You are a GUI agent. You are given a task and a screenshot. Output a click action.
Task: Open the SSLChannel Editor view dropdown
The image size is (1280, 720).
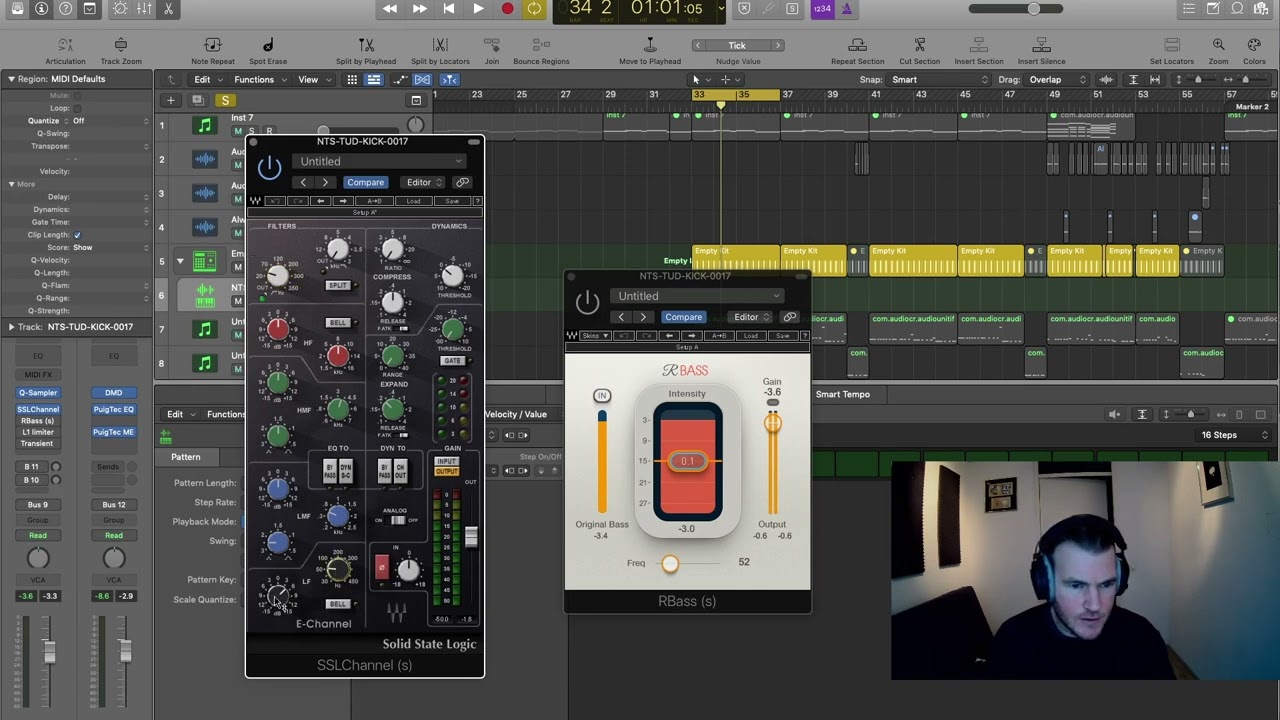point(424,182)
